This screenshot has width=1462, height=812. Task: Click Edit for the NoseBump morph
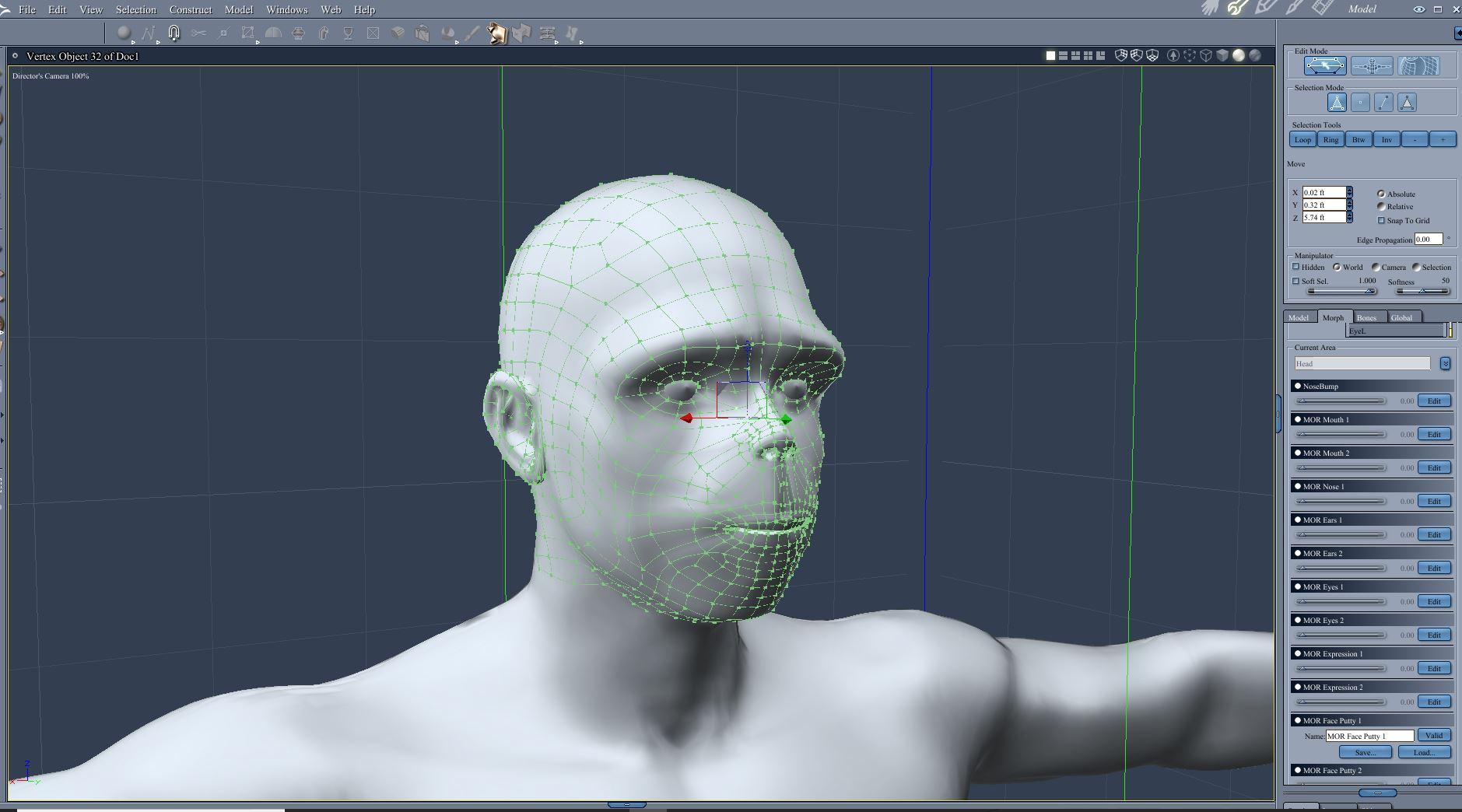tap(1434, 401)
